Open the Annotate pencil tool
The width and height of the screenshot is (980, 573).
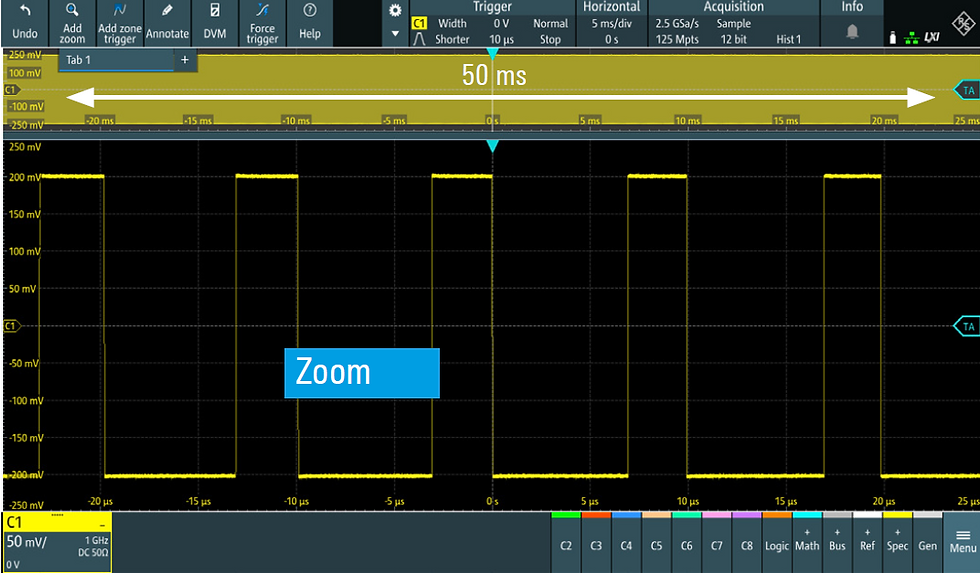167,23
